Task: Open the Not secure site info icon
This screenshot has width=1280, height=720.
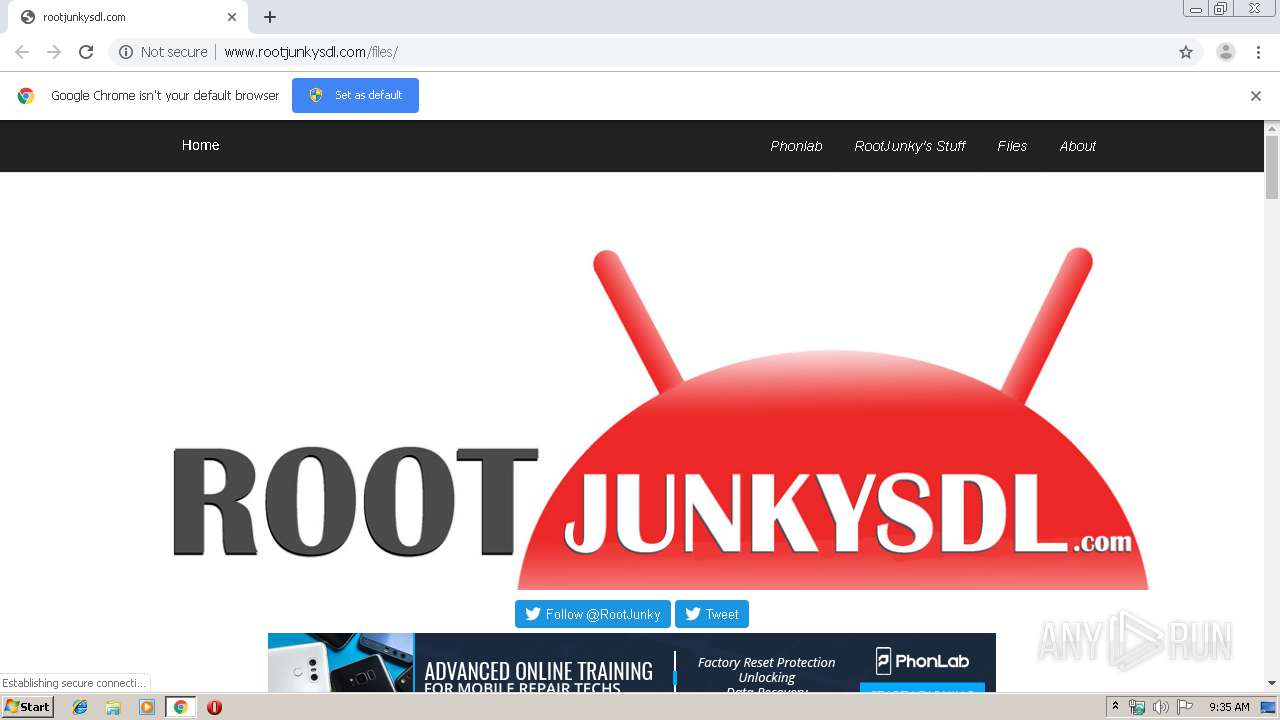Action: pyautogui.click(x=126, y=52)
